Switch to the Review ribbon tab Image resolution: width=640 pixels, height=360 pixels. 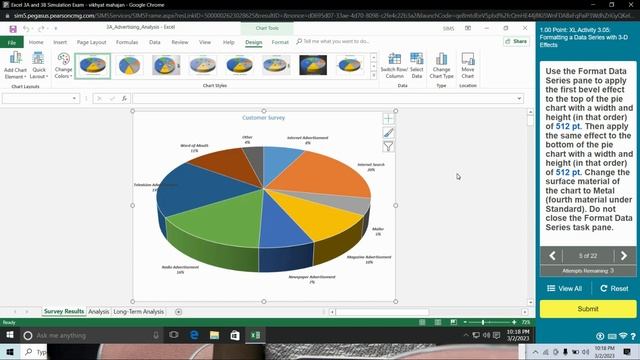[180, 42]
